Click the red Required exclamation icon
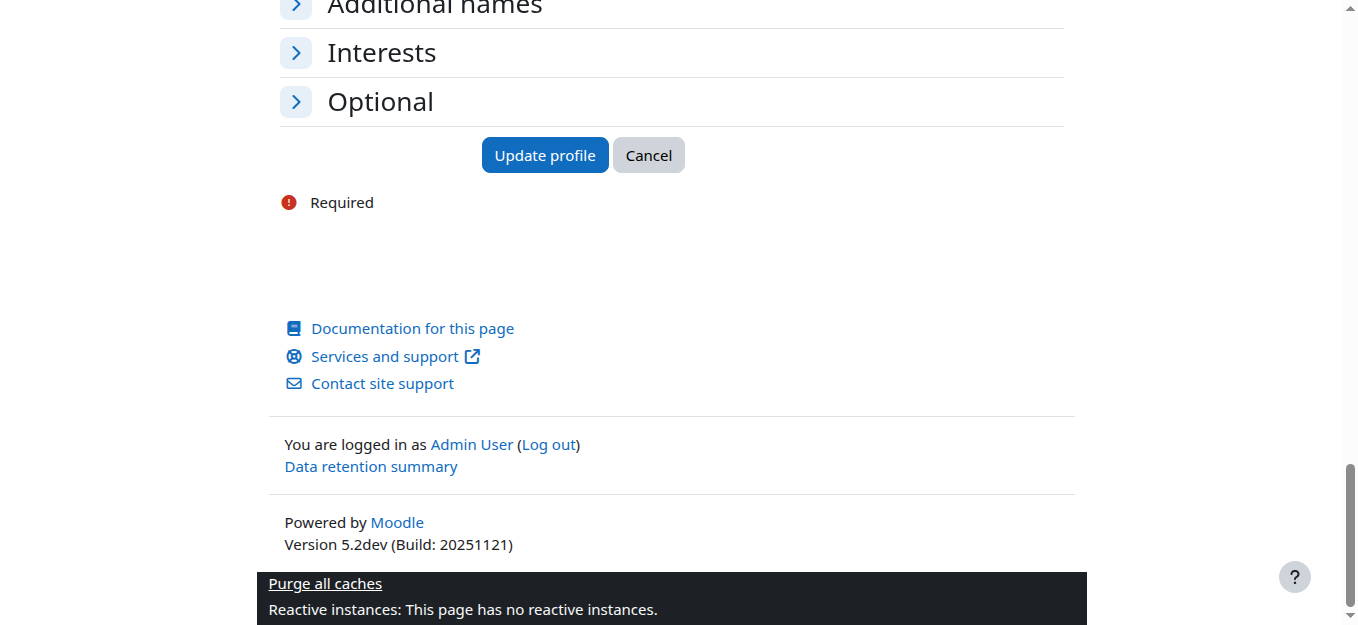Screen dimensions: 1358x625 289,203
